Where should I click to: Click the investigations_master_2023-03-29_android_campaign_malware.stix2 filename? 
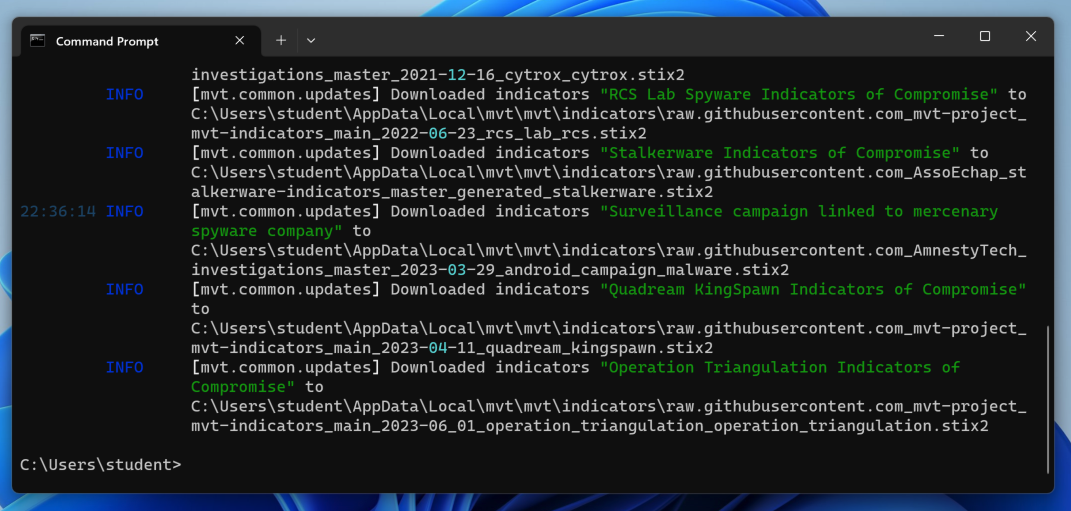coord(490,270)
